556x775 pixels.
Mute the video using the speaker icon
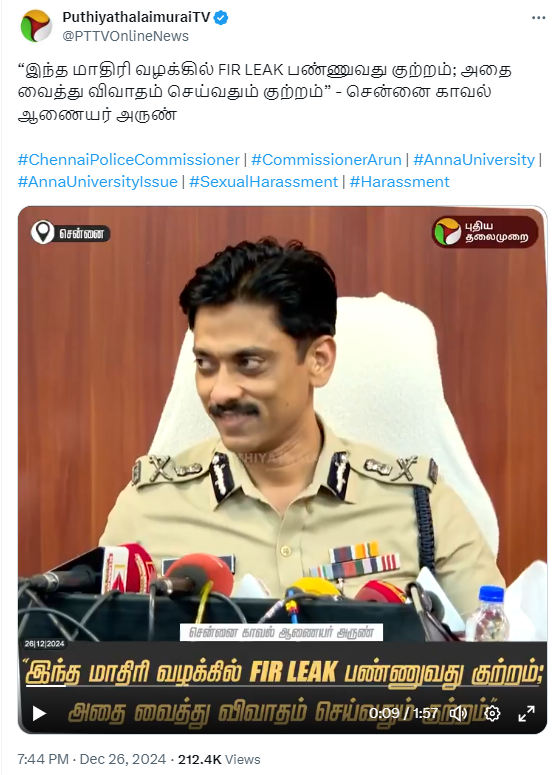coord(458,713)
